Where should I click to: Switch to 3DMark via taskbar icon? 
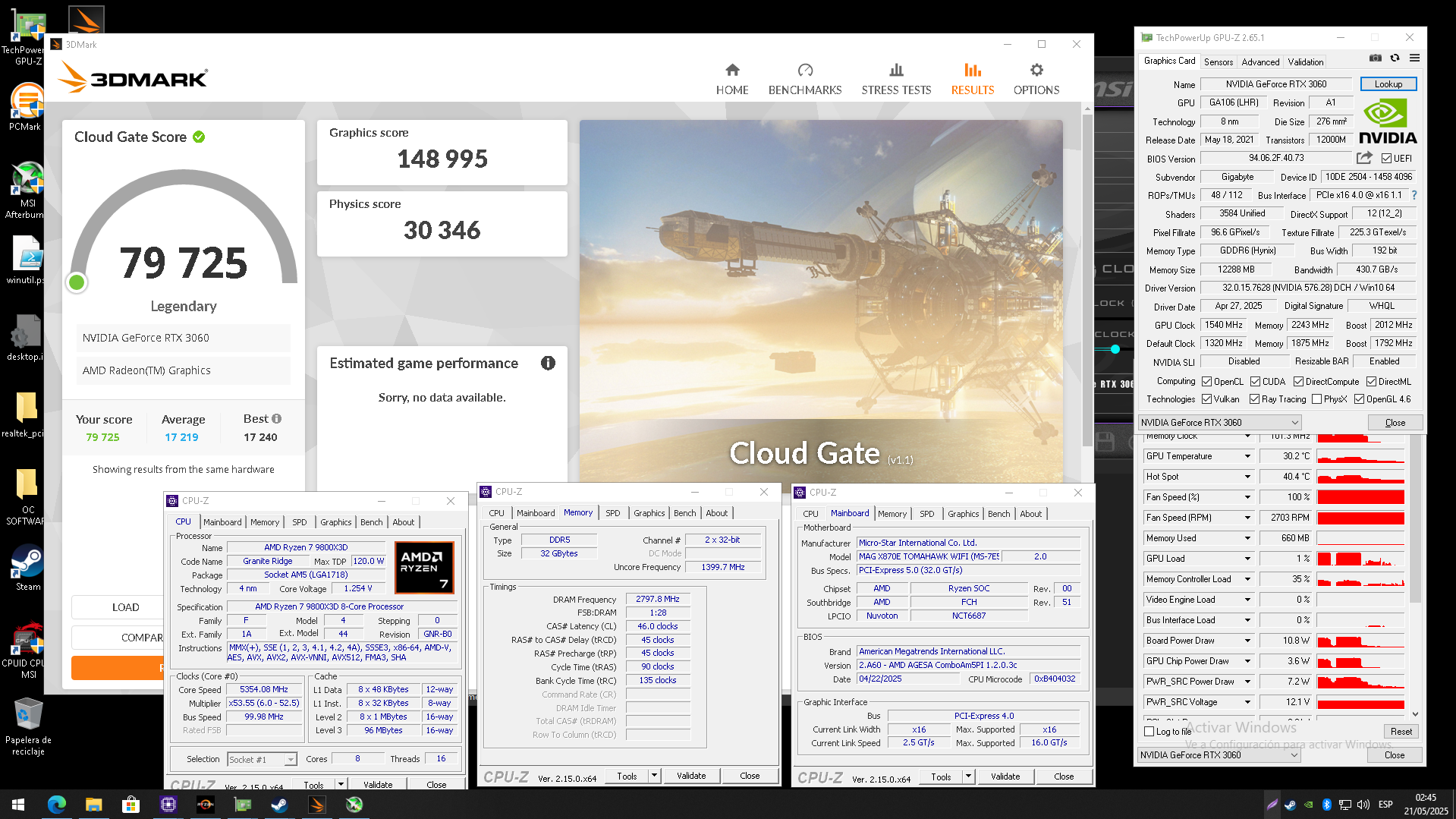click(317, 805)
